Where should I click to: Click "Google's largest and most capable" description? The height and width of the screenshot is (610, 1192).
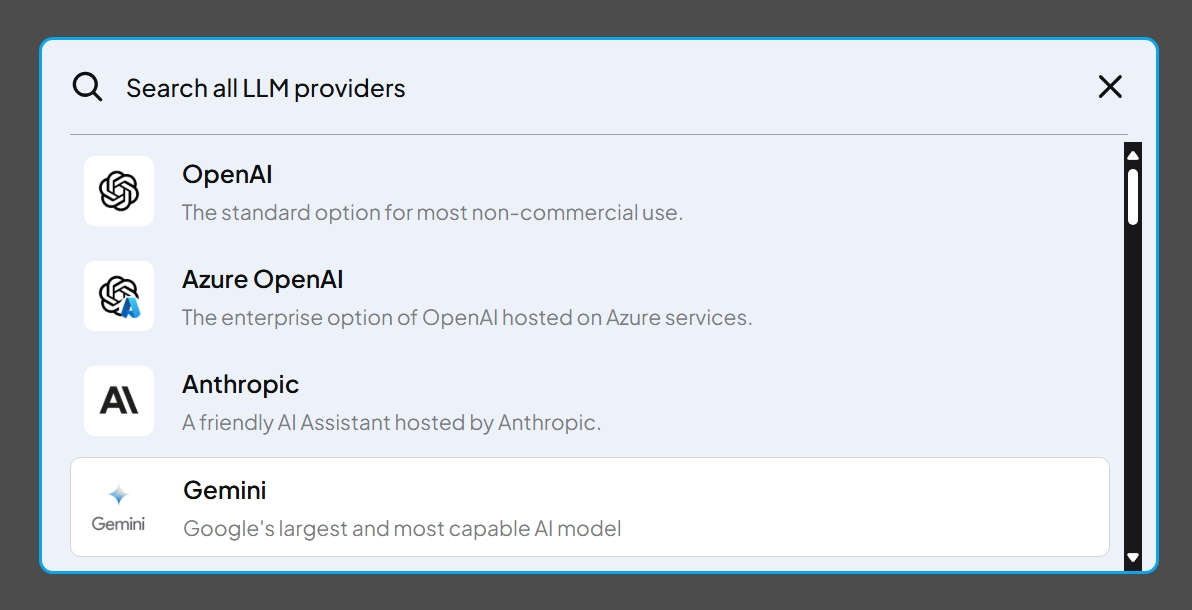pyautogui.click(x=402, y=528)
